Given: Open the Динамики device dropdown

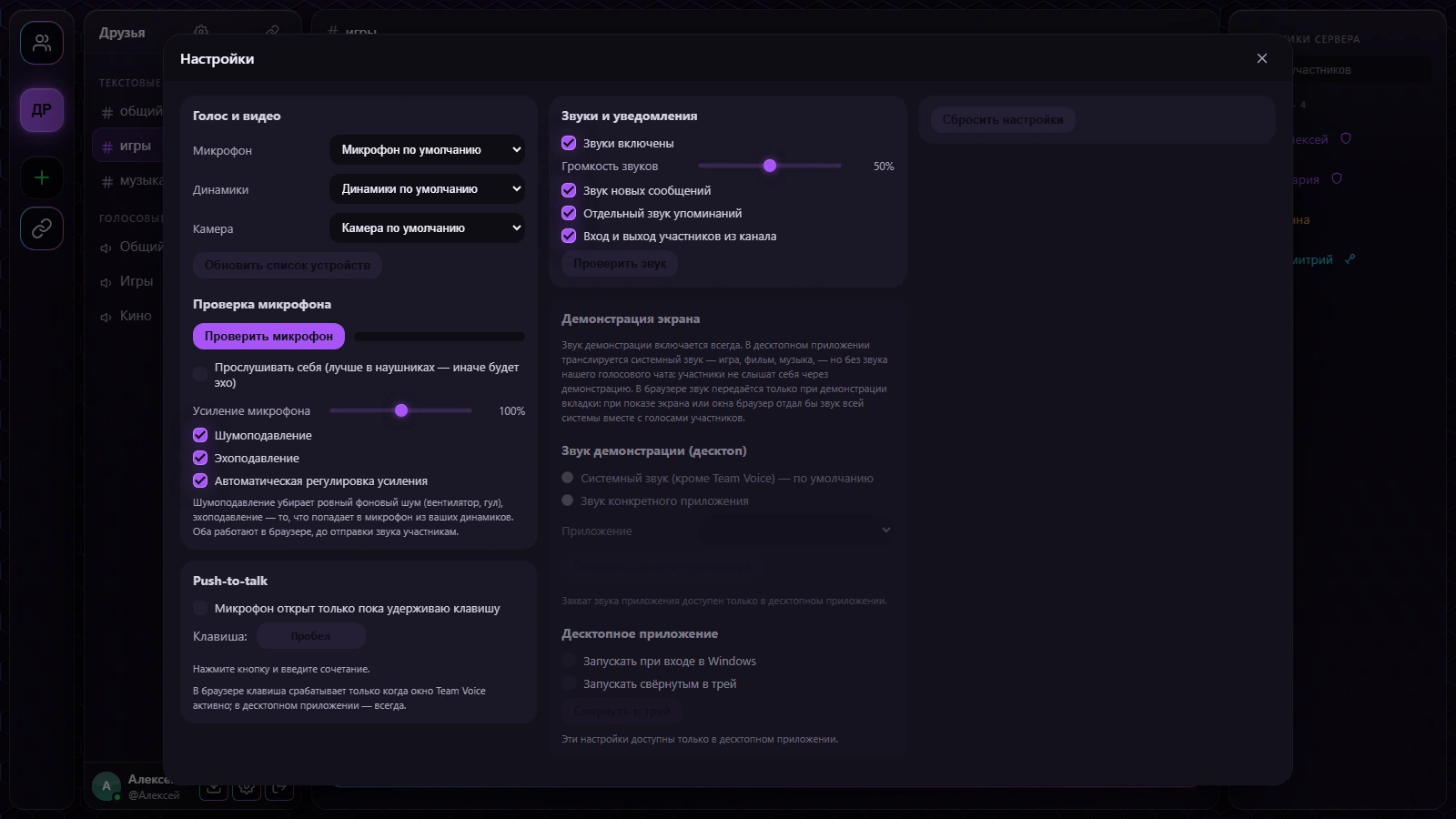Looking at the screenshot, I should pyautogui.click(x=427, y=188).
